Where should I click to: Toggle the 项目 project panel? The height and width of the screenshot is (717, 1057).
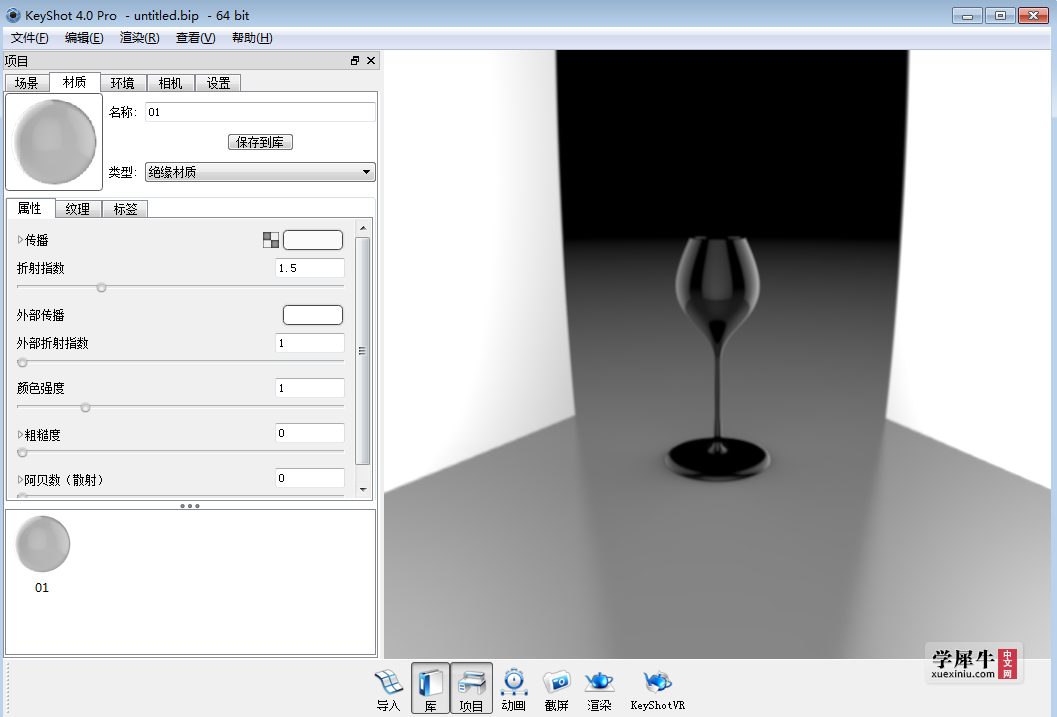coord(471,689)
